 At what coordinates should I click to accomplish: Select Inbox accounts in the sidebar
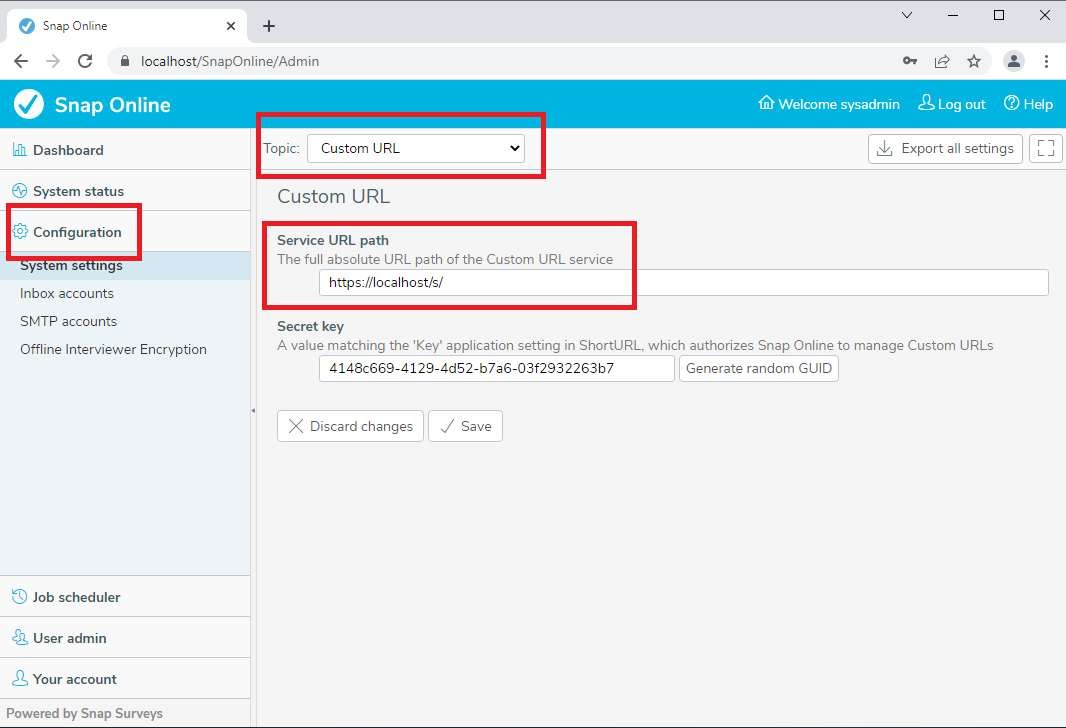(67, 293)
